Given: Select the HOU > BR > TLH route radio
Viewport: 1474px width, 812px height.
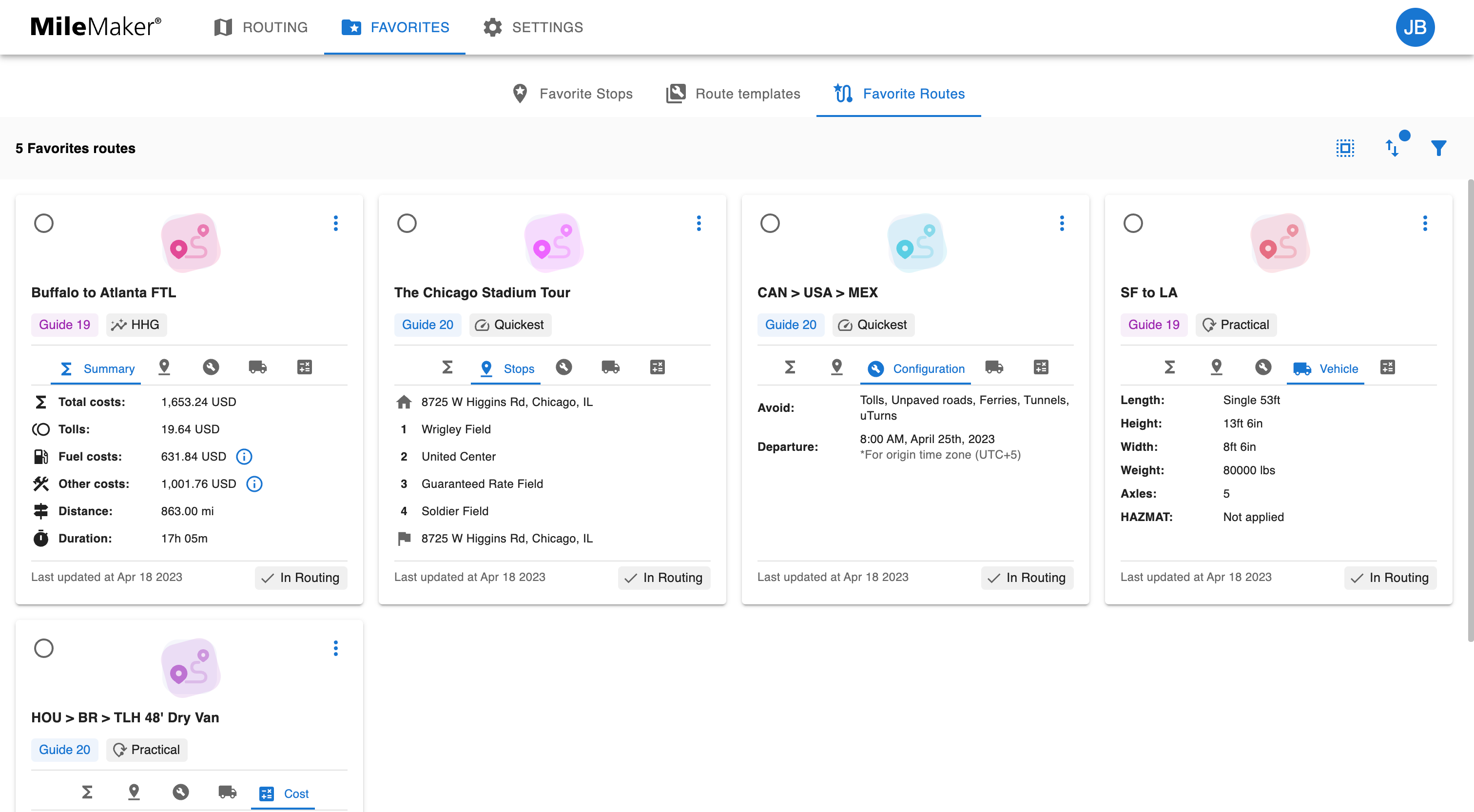Looking at the screenshot, I should click(43, 648).
